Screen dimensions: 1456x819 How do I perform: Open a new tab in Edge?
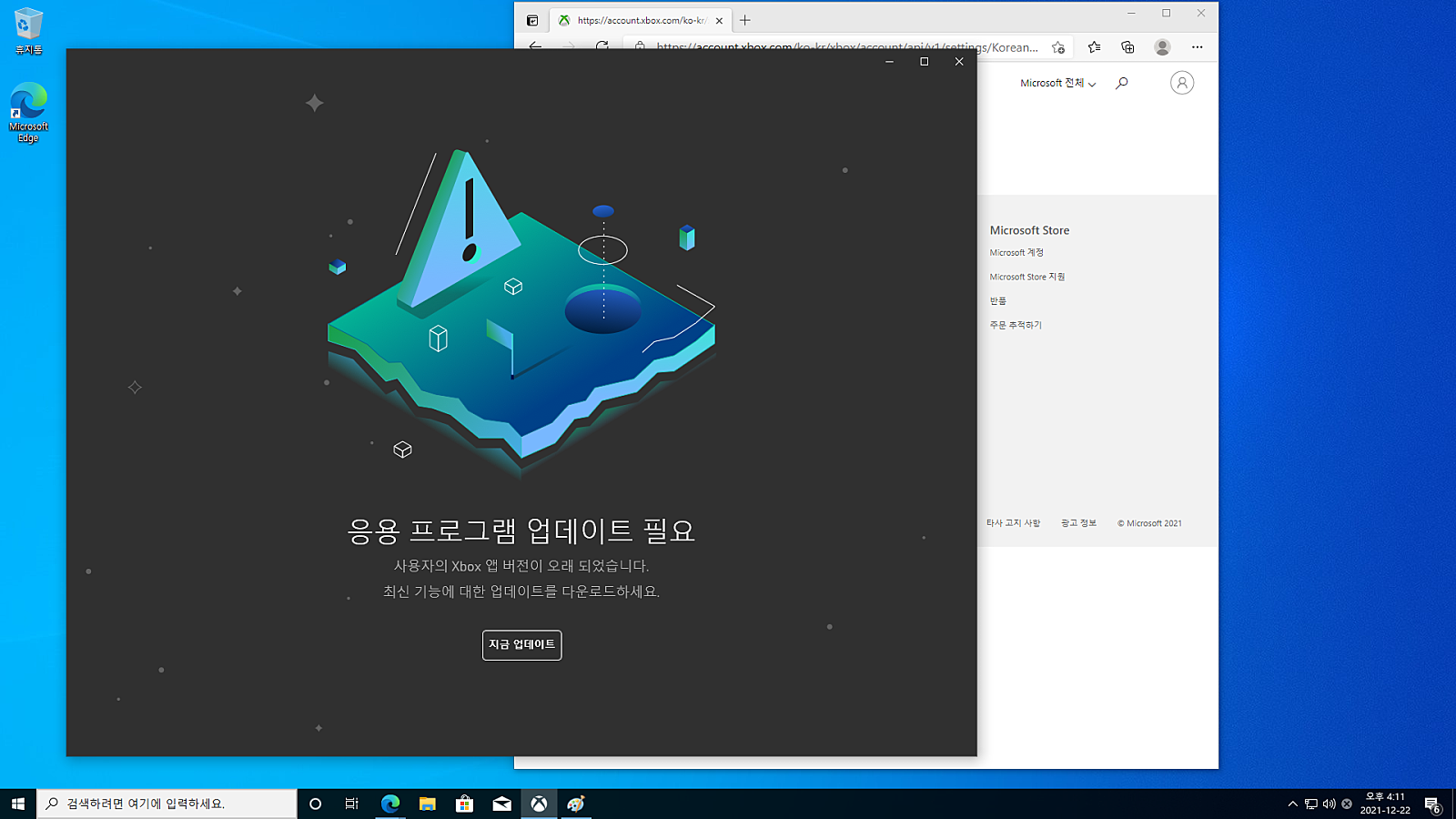[x=745, y=20]
